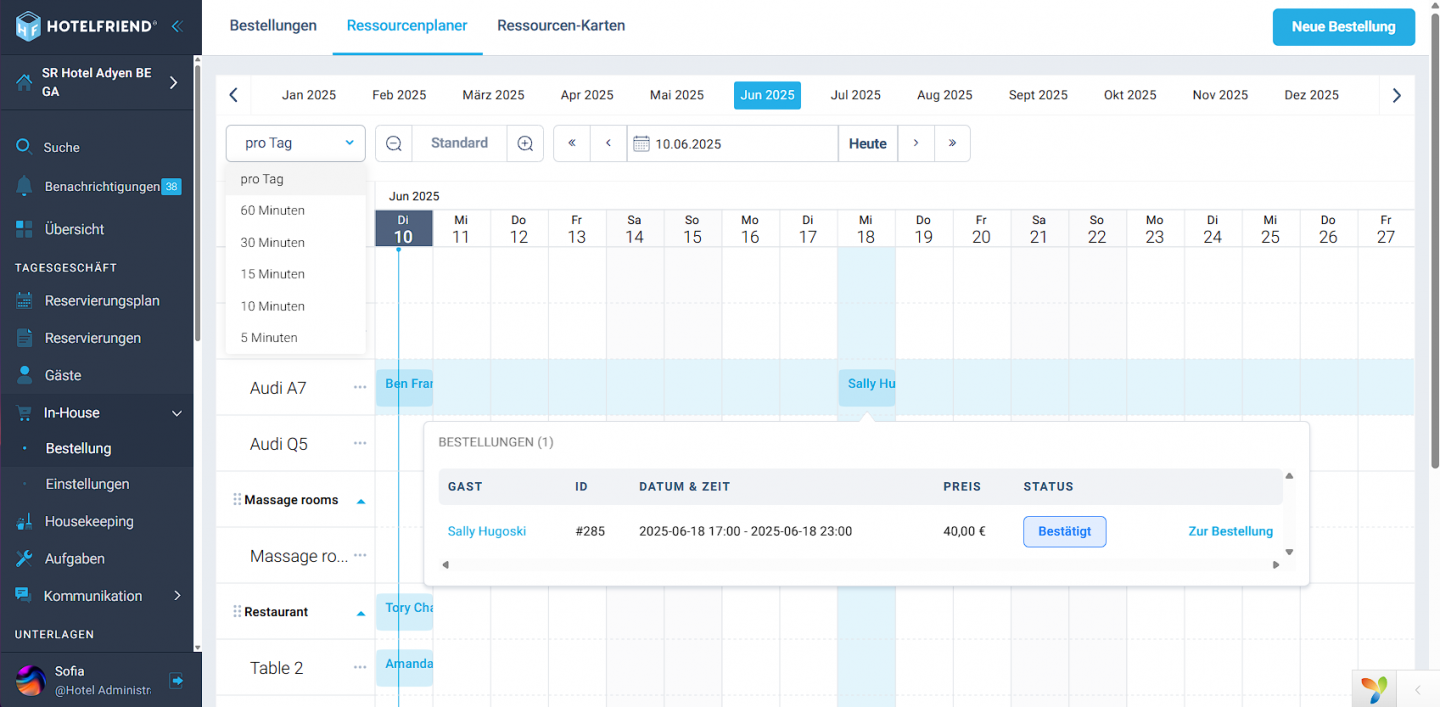Open Gäste person icon
Viewport: 1440px width, 707px height.
[24, 375]
